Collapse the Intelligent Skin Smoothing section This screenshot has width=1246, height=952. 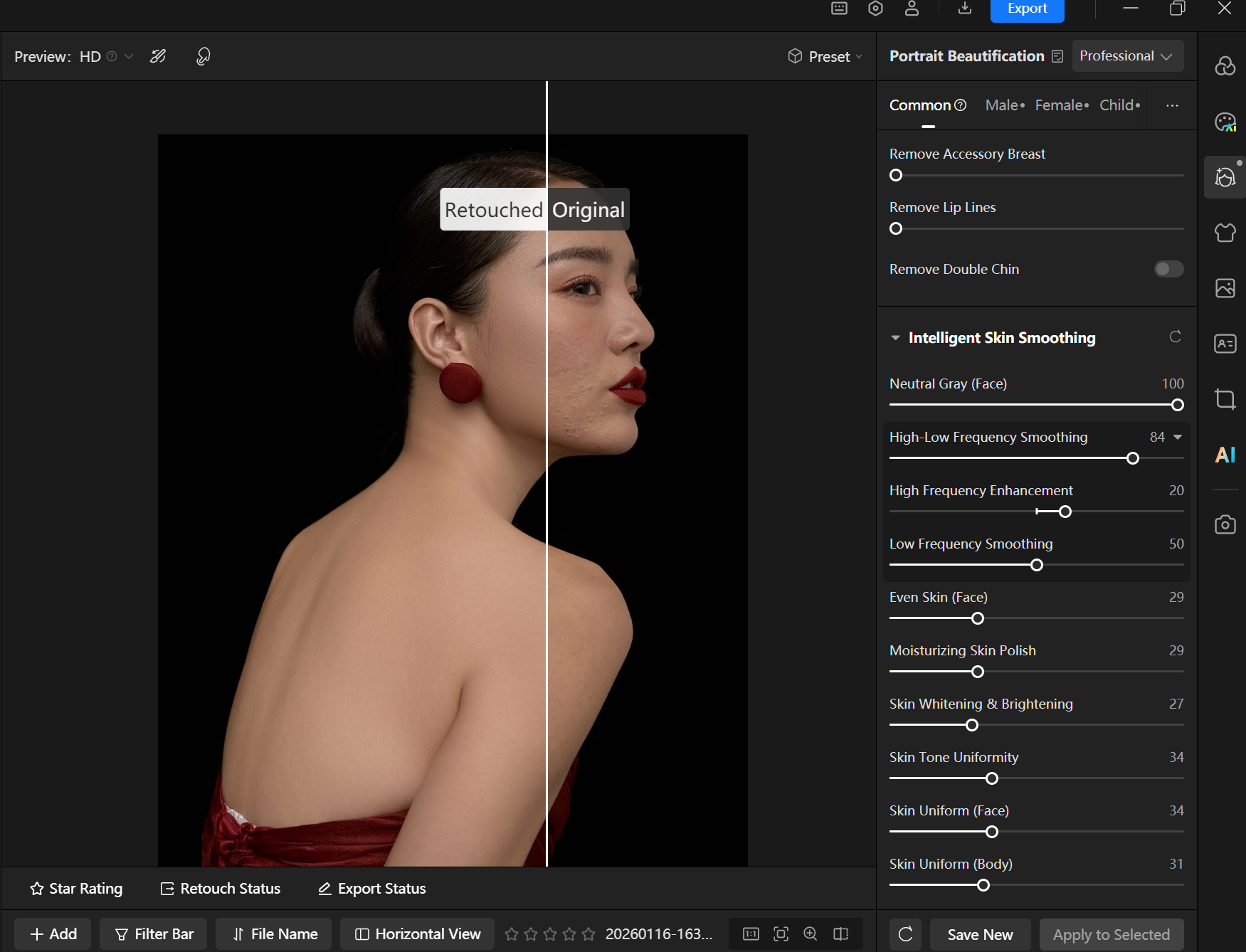pyautogui.click(x=895, y=338)
